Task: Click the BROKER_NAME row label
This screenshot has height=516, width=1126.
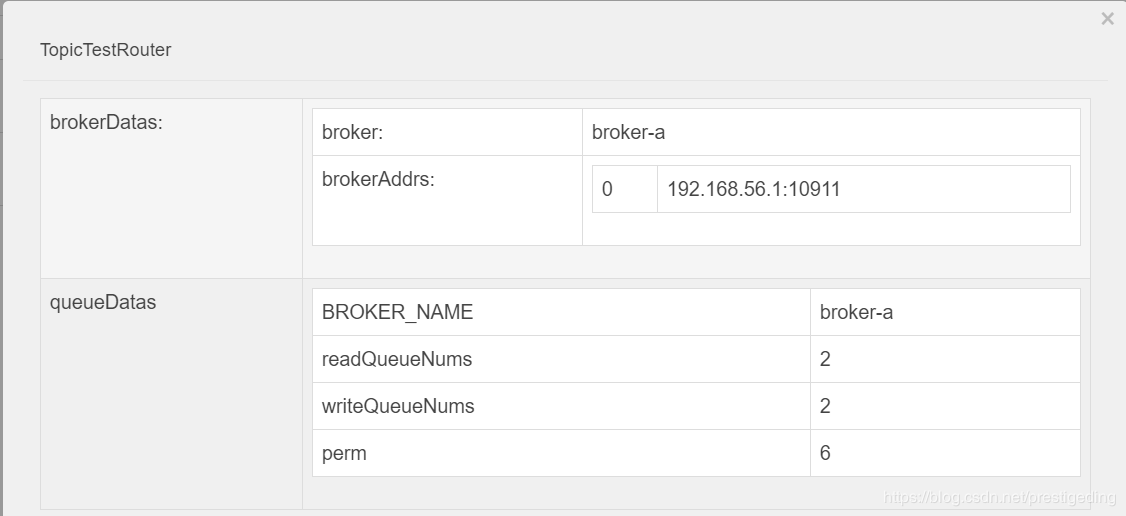Action: coord(397,312)
